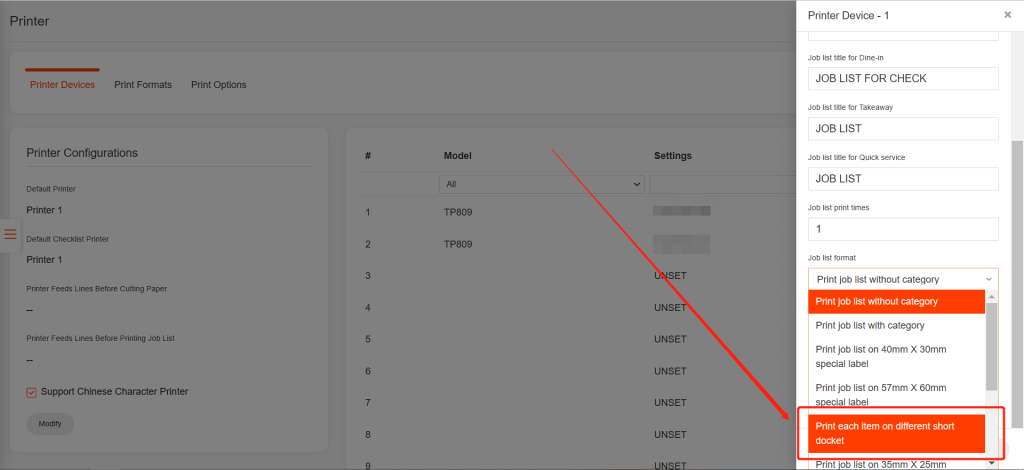Click Default Printer value Printer 1

pos(44,210)
